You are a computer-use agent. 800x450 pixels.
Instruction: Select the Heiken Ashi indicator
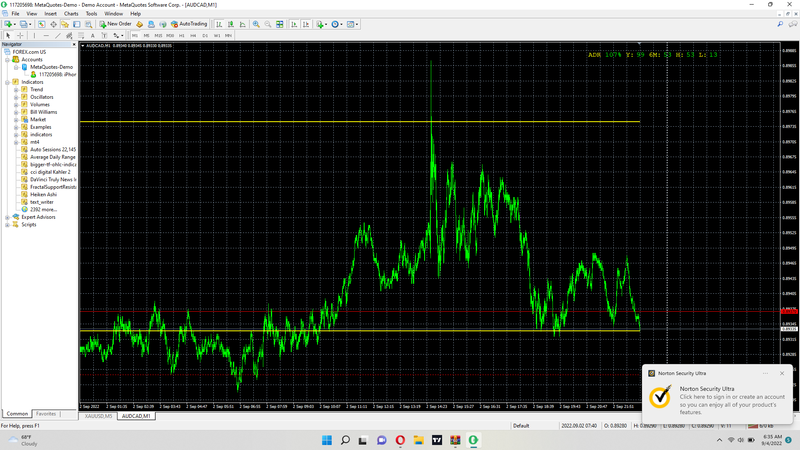point(43,194)
